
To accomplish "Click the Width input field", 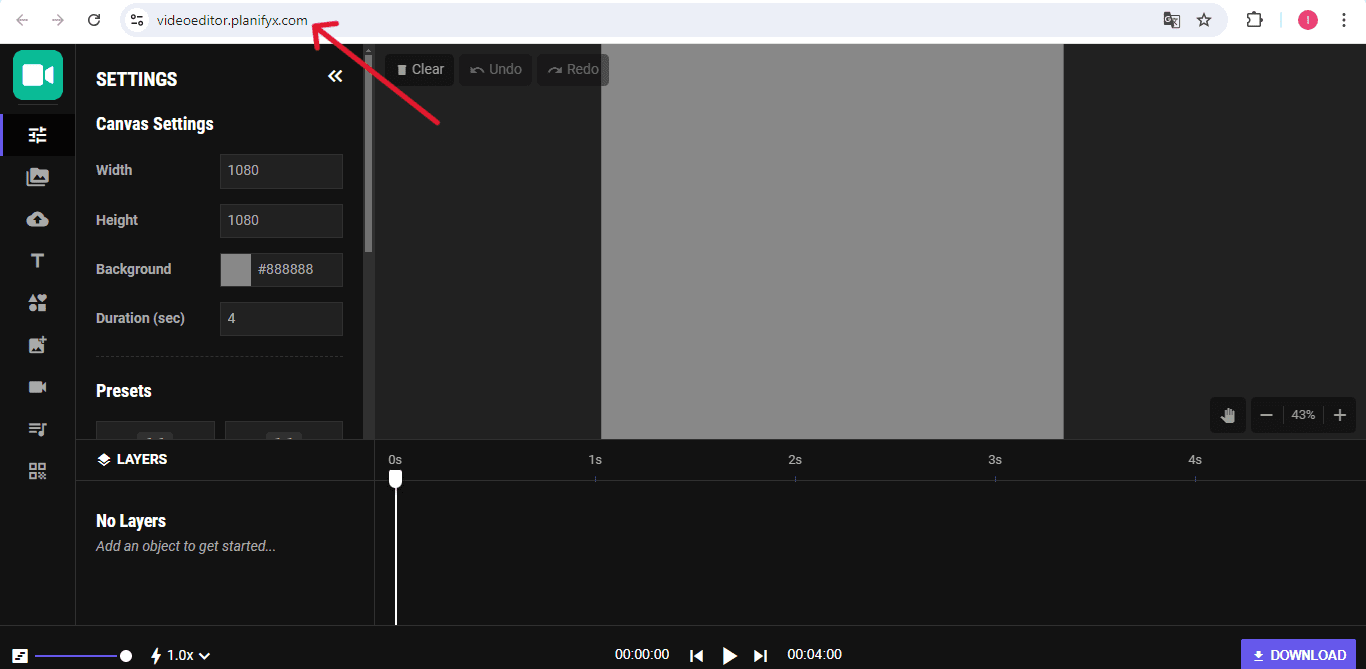I will click(281, 171).
